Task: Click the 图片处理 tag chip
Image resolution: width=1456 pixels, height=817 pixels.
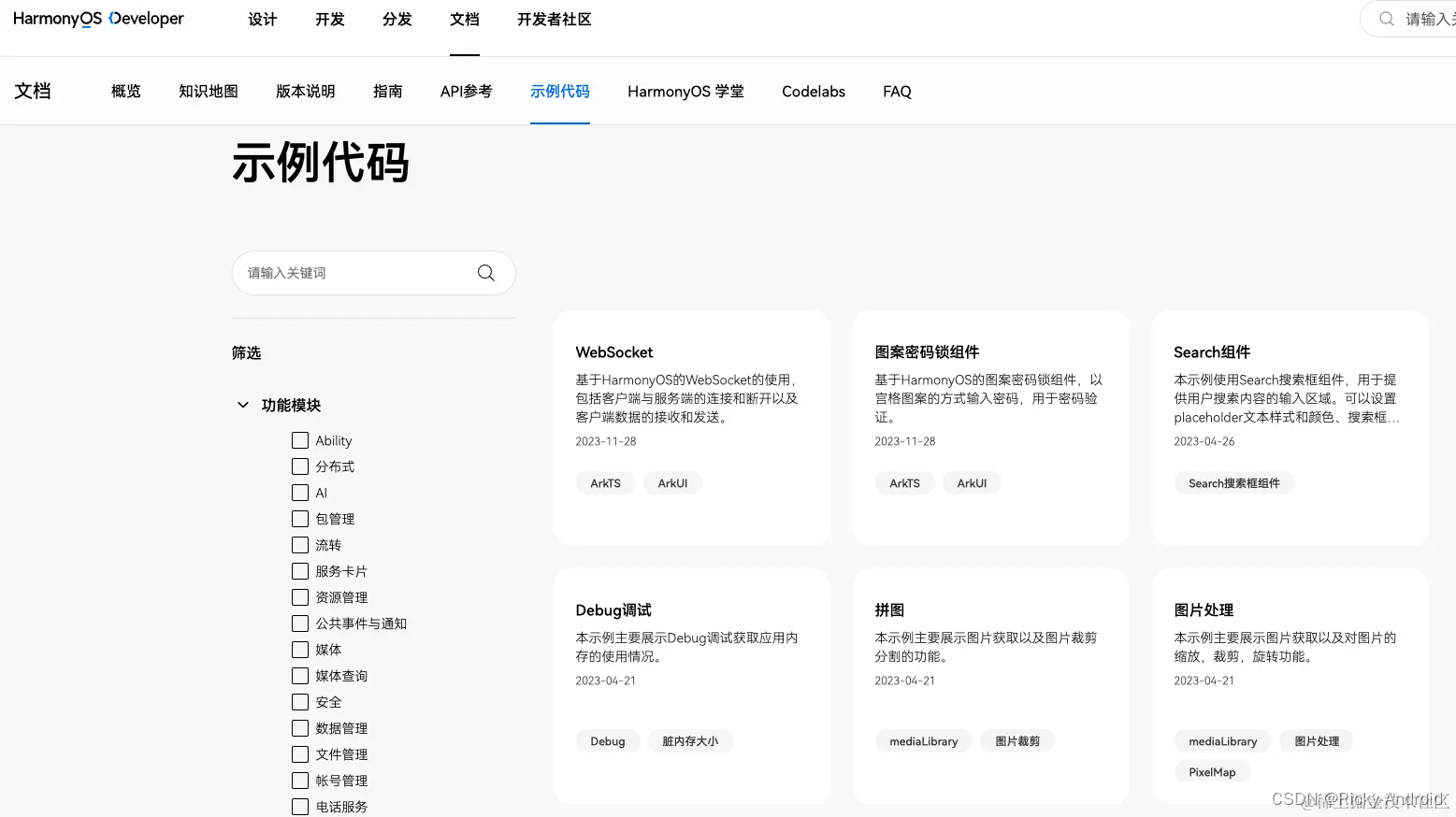Action: tap(1317, 741)
